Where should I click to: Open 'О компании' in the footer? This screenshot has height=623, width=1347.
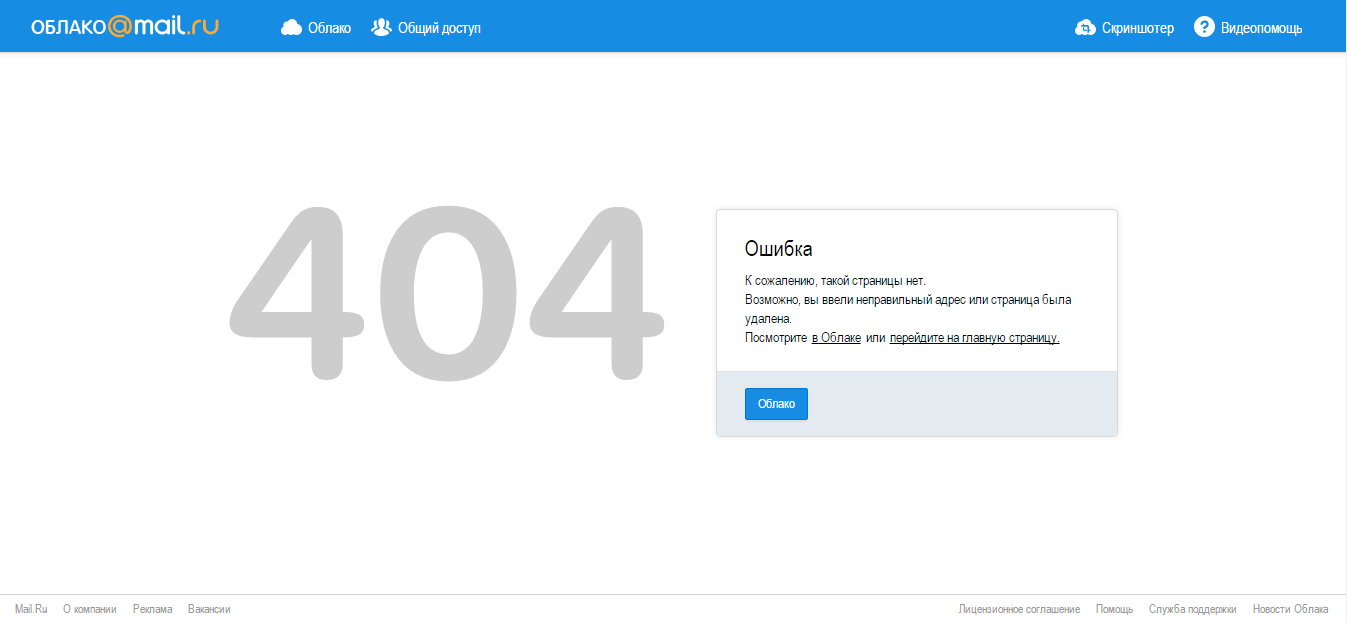tap(90, 609)
